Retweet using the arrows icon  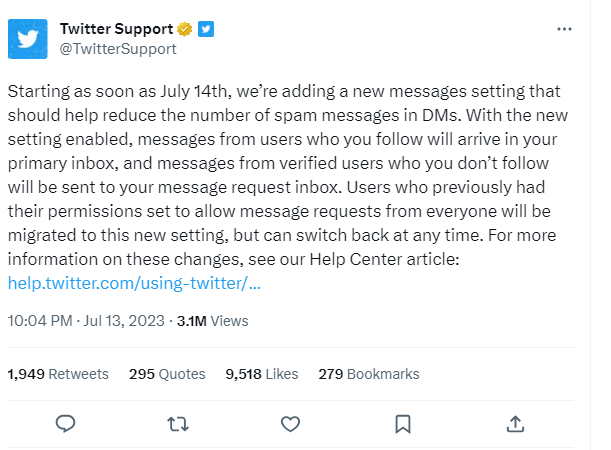[178, 423]
